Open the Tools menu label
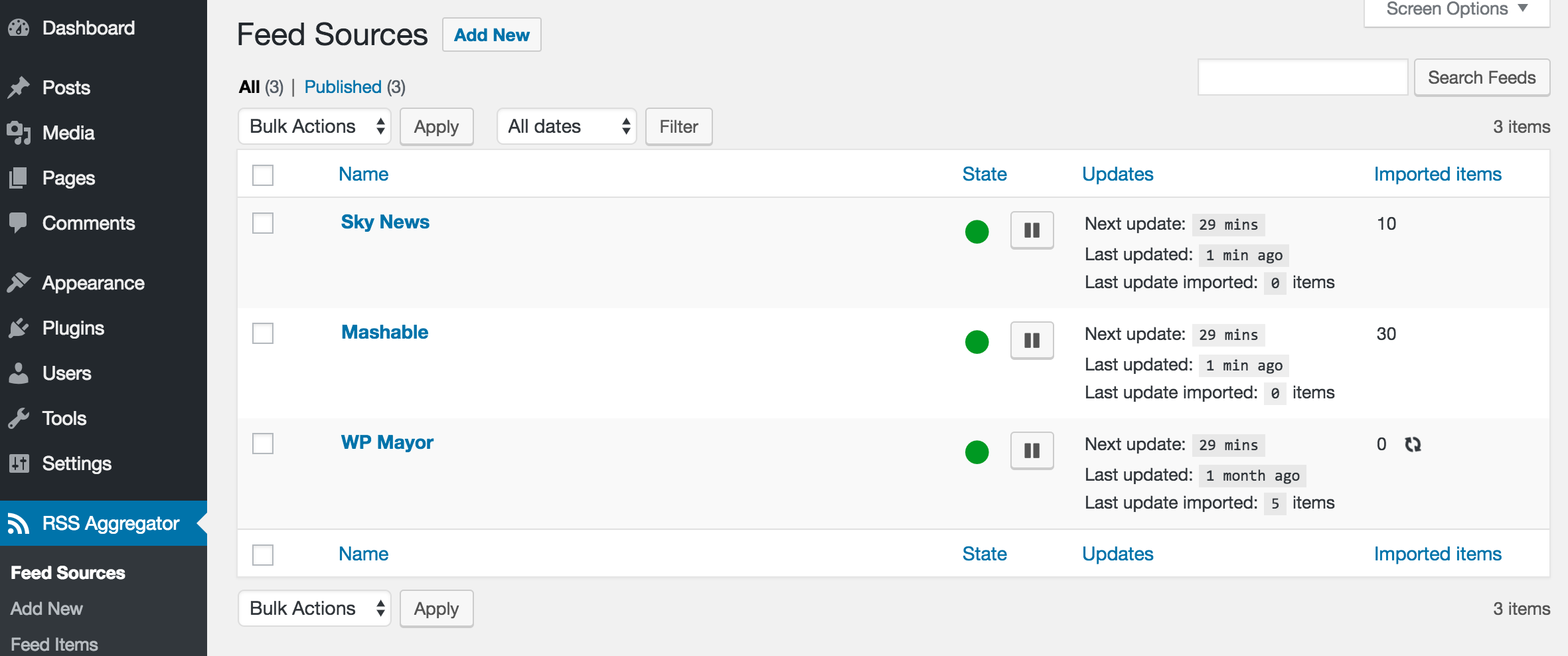1568x656 pixels. click(x=64, y=418)
